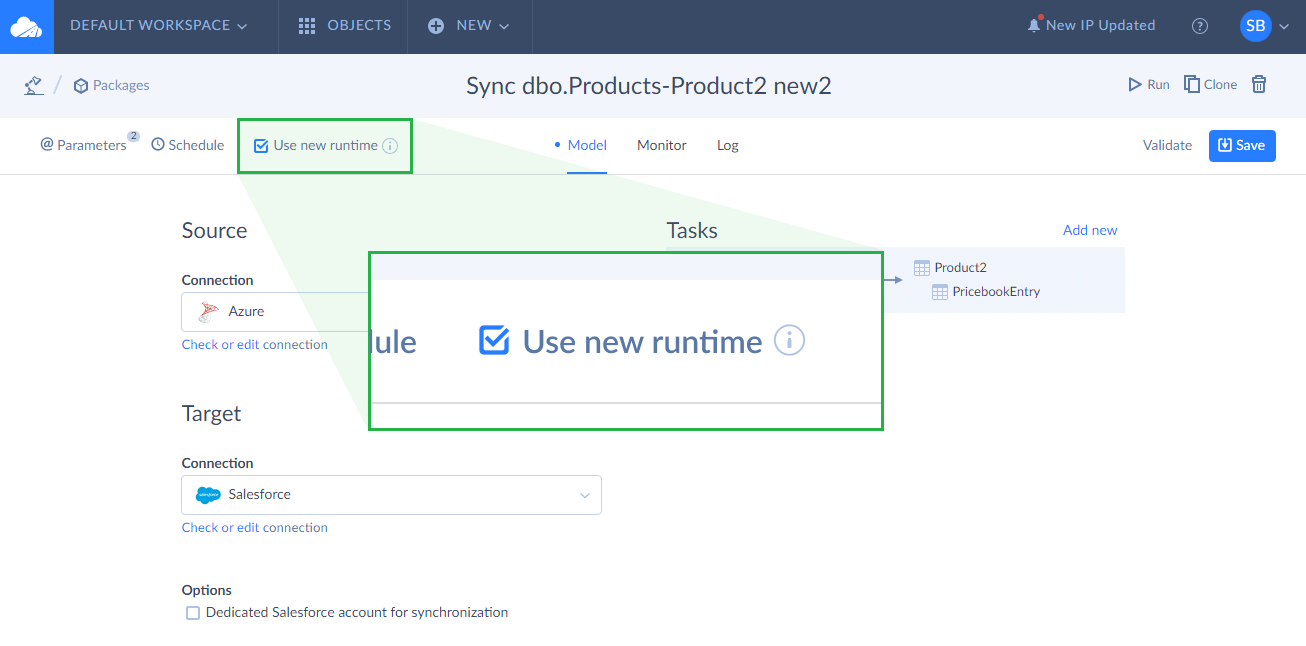Open the SB user avatar menu
The image size is (1306, 646).
click(1255, 26)
